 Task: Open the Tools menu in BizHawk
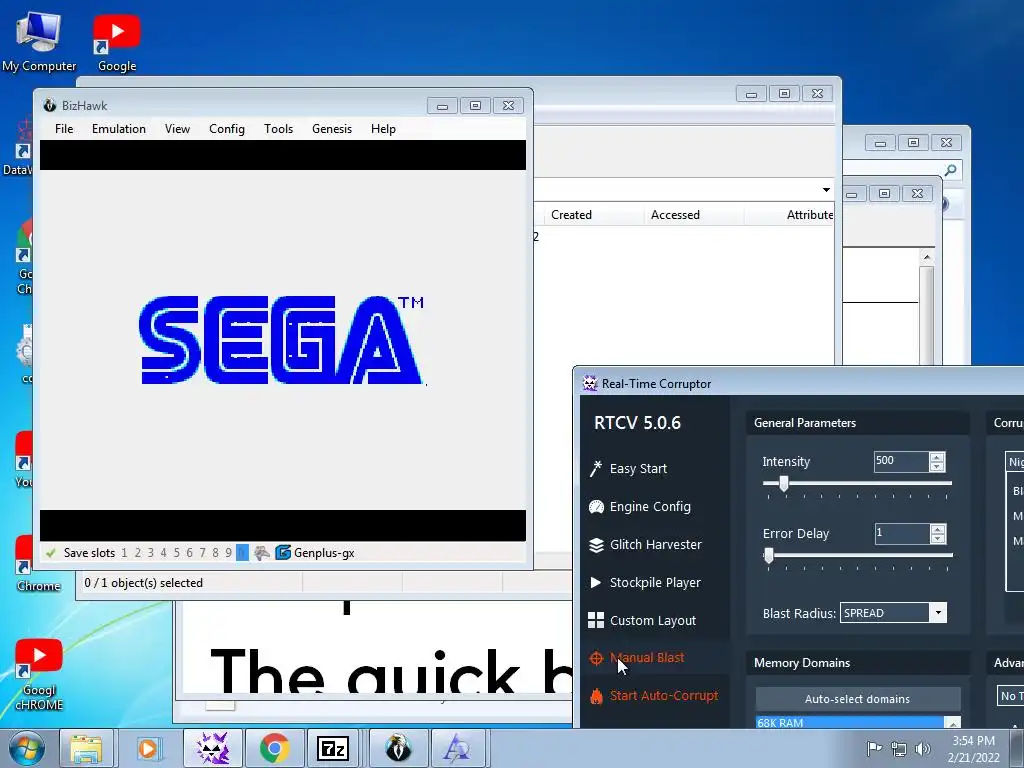[278, 129]
